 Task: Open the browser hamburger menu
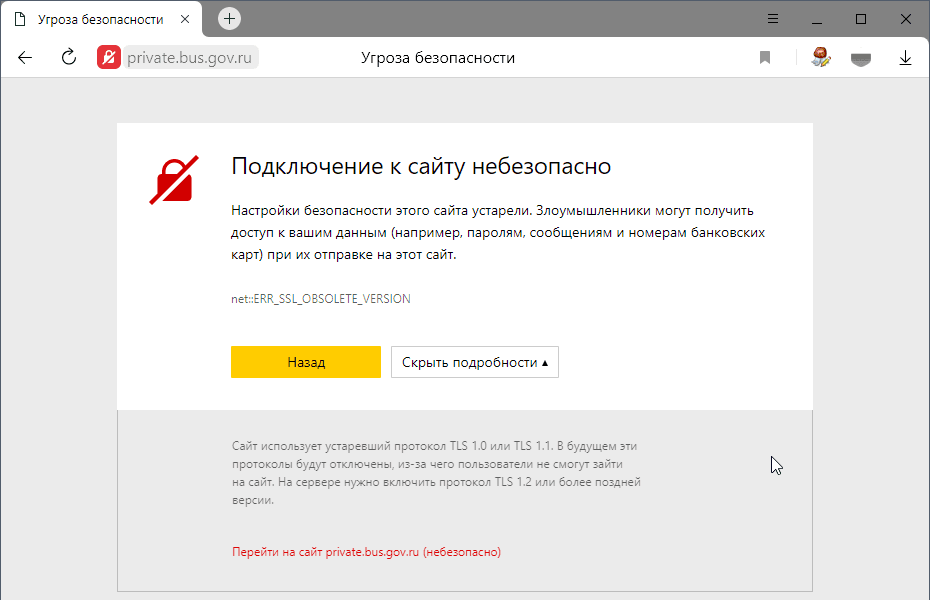(x=773, y=19)
